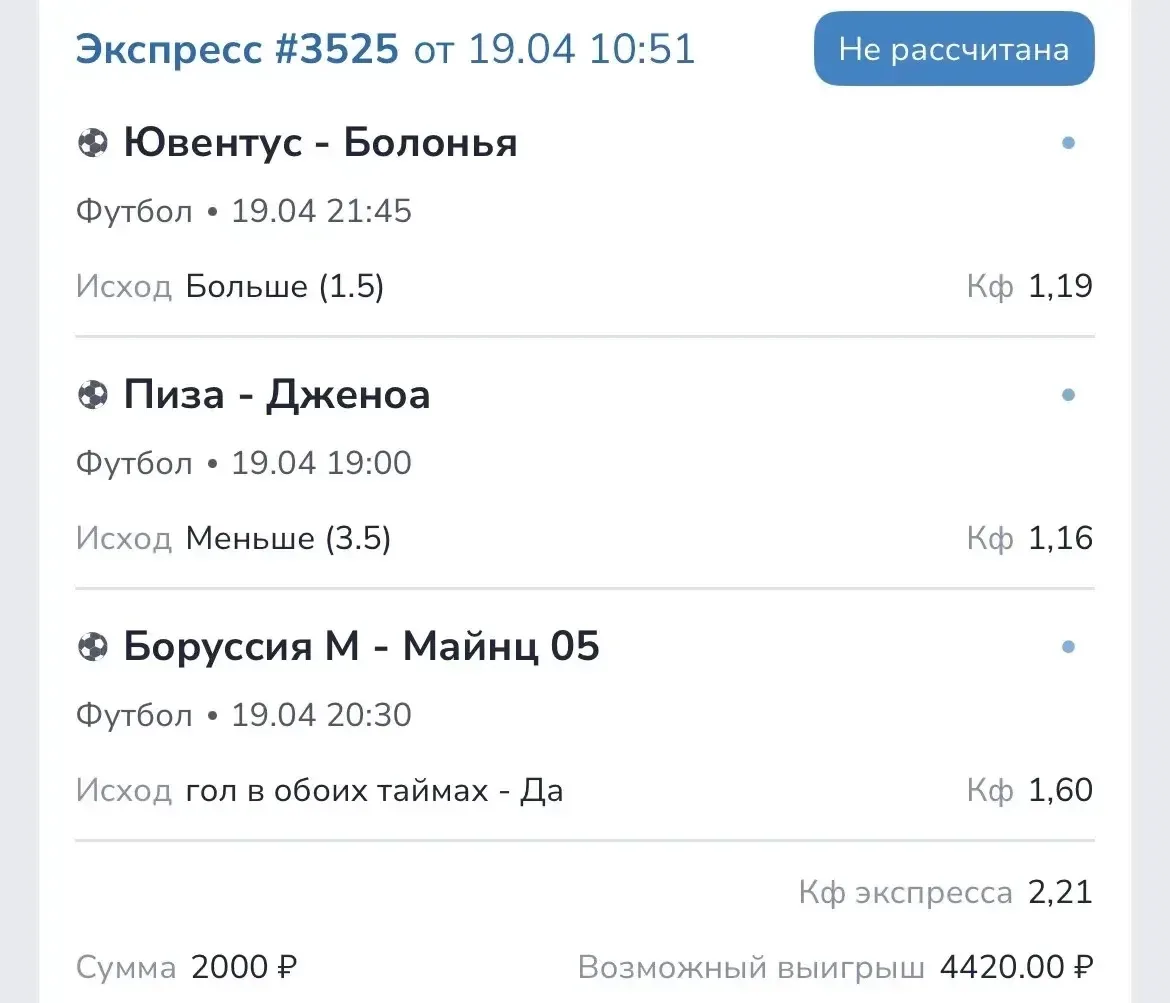Click the soccer ball icon beside Боруссия М
Viewport: 1170px width, 1003px height.
[92, 648]
